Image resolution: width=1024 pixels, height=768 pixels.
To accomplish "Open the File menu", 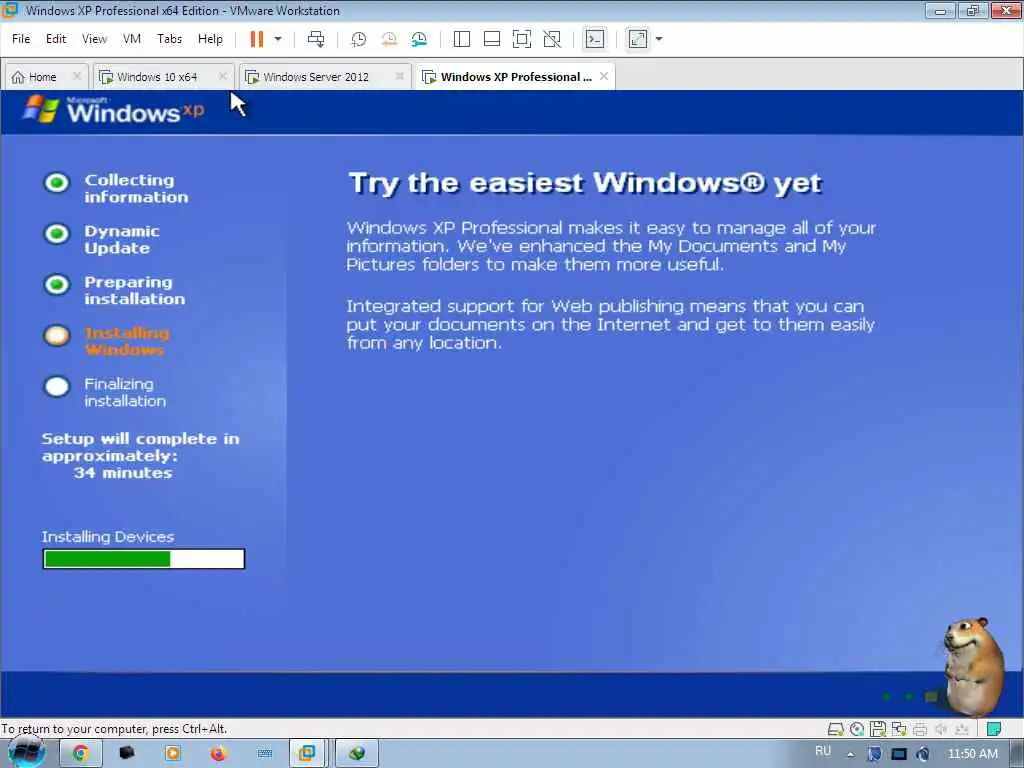I will tap(21, 39).
